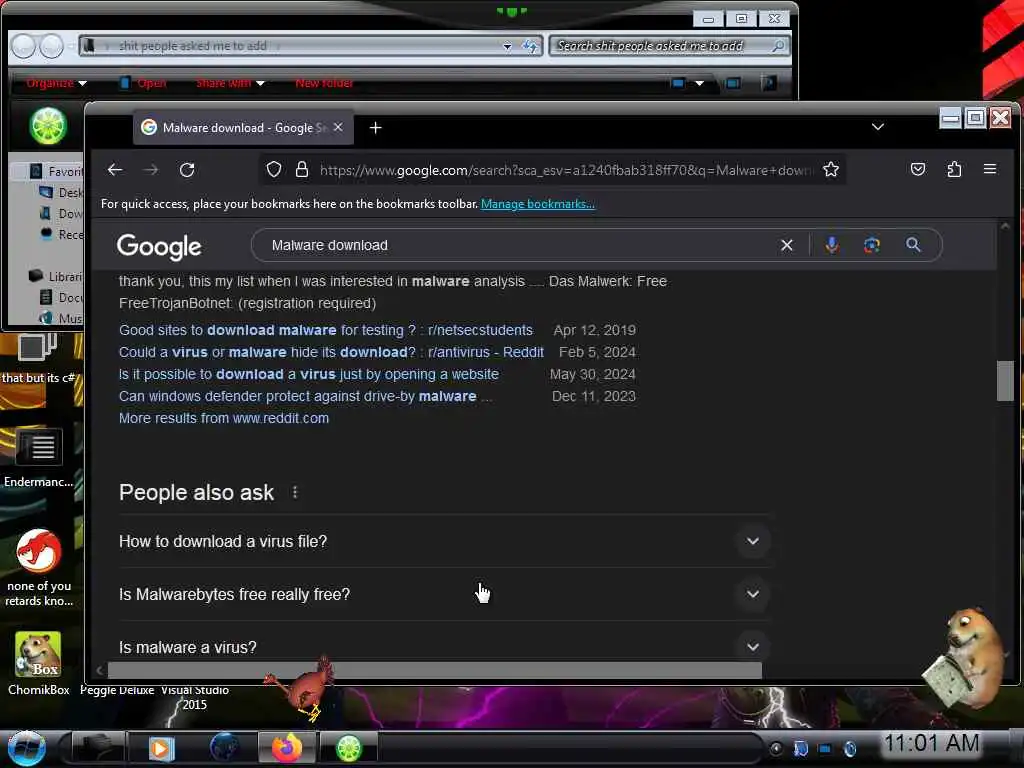
Task: Go to Google home via the logo
Action: [159, 247]
